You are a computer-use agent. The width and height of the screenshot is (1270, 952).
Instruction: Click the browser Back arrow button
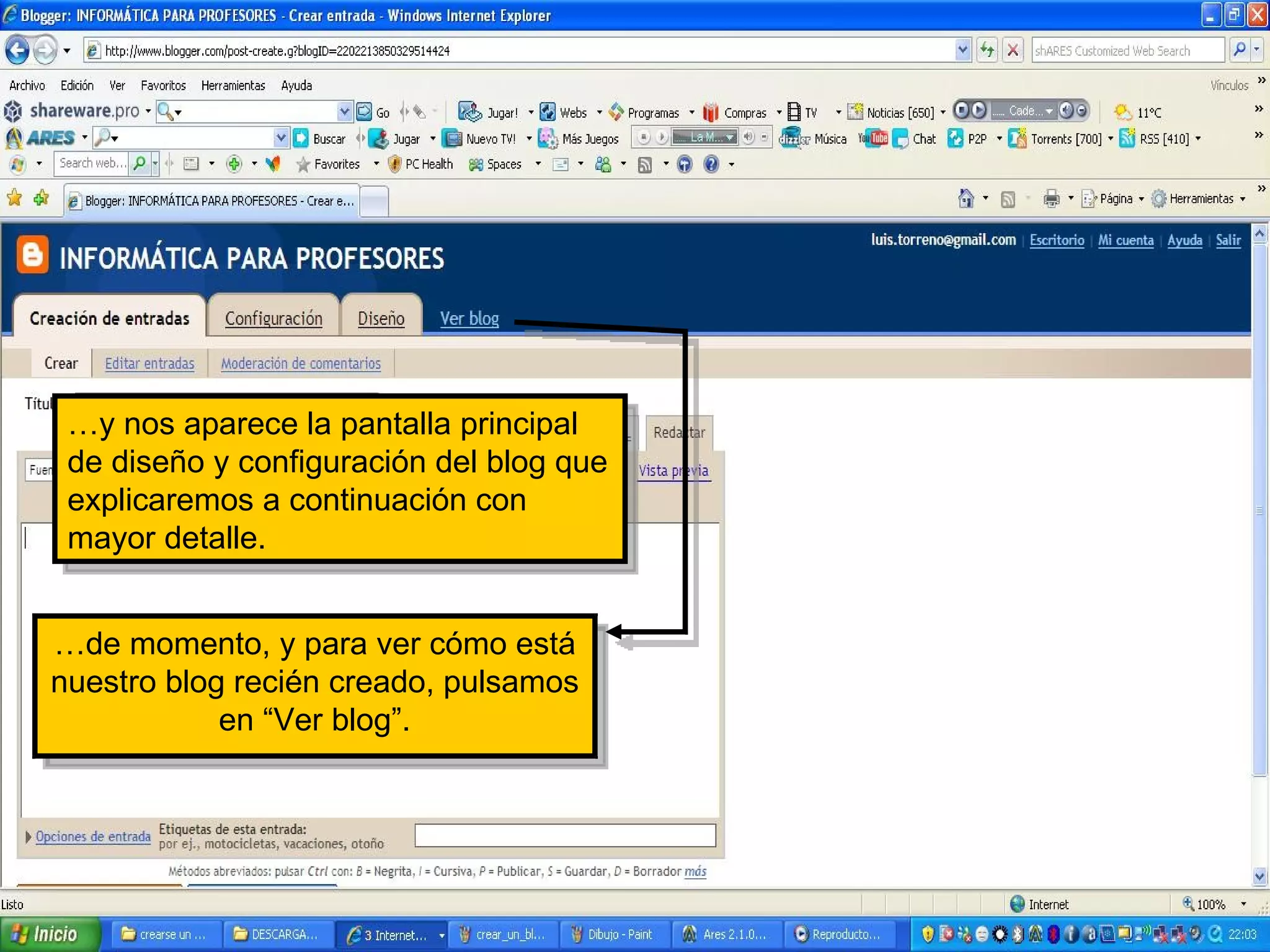(x=17, y=50)
